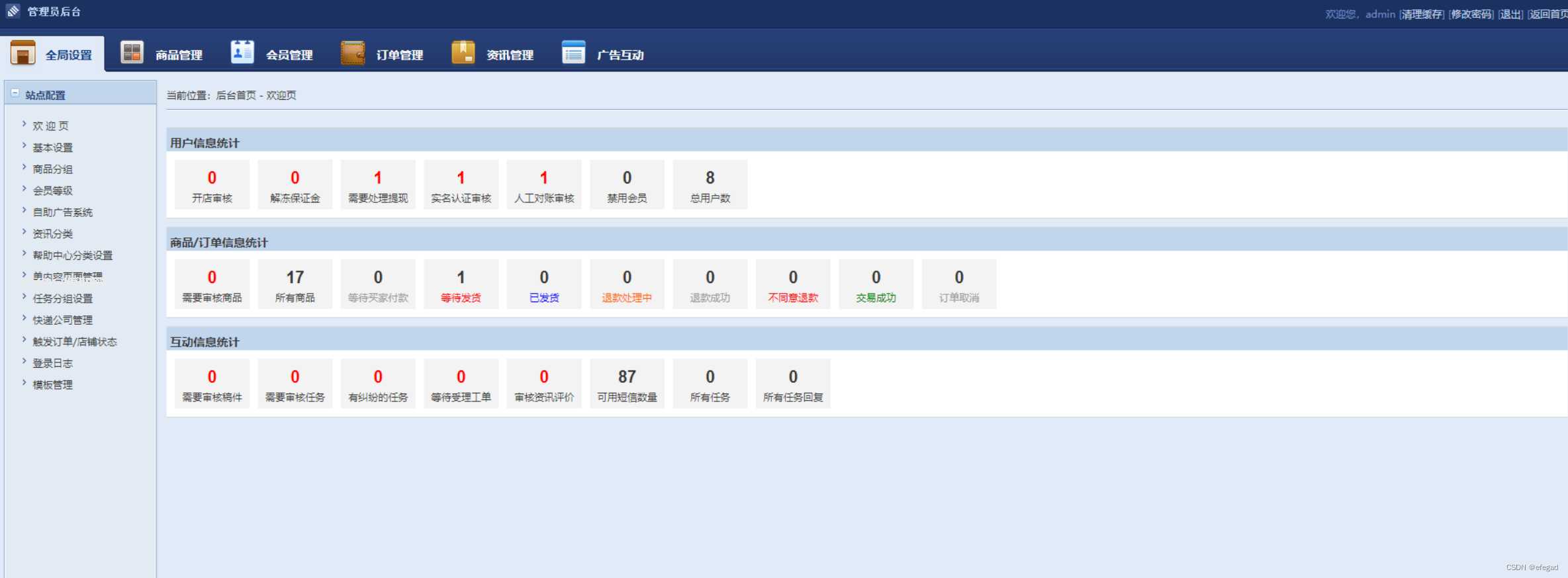This screenshot has height=578, width=1568.
Task: Click the 全局设置 store icon
Action: pos(23,53)
